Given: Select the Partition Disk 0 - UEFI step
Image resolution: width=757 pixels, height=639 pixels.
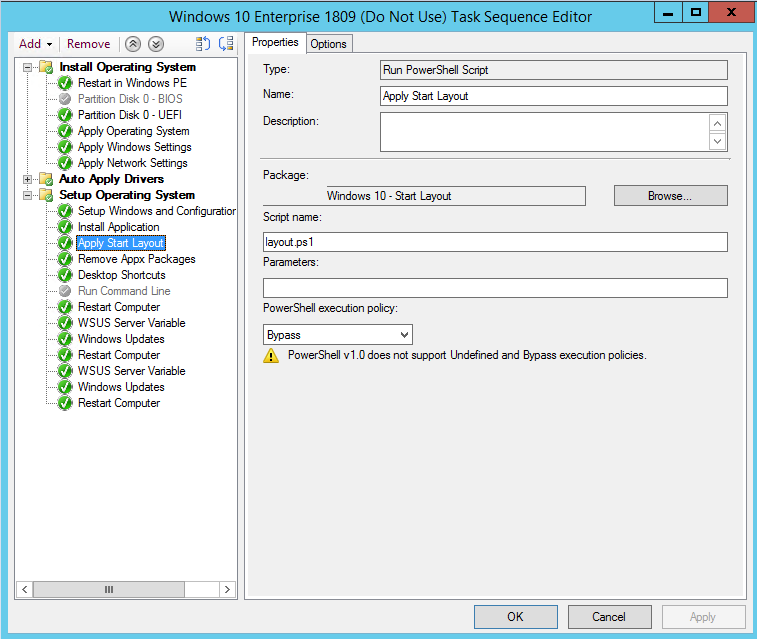Looking at the screenshot, I should pos(130,115).
